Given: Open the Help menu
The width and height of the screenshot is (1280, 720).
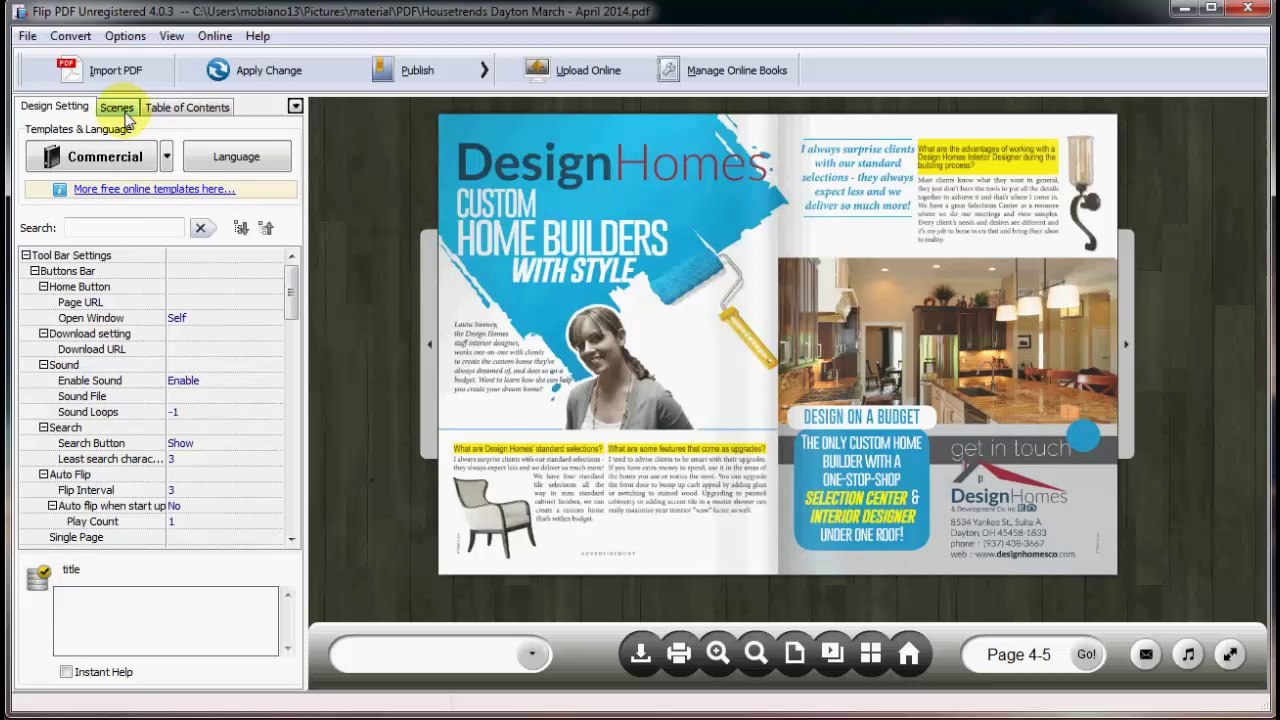Looking at the screenshot, I should (x=258, y=36).
